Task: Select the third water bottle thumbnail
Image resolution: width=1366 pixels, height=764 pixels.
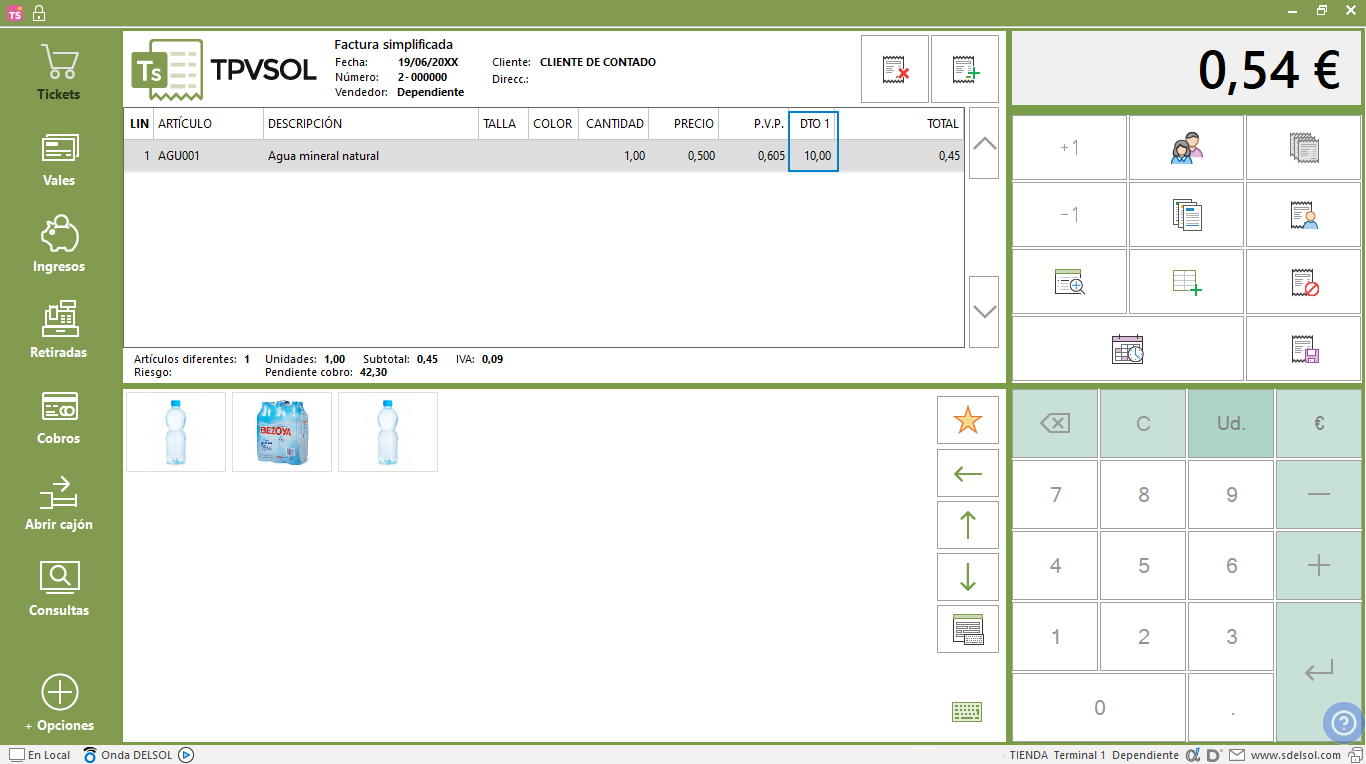Action: 388,432
